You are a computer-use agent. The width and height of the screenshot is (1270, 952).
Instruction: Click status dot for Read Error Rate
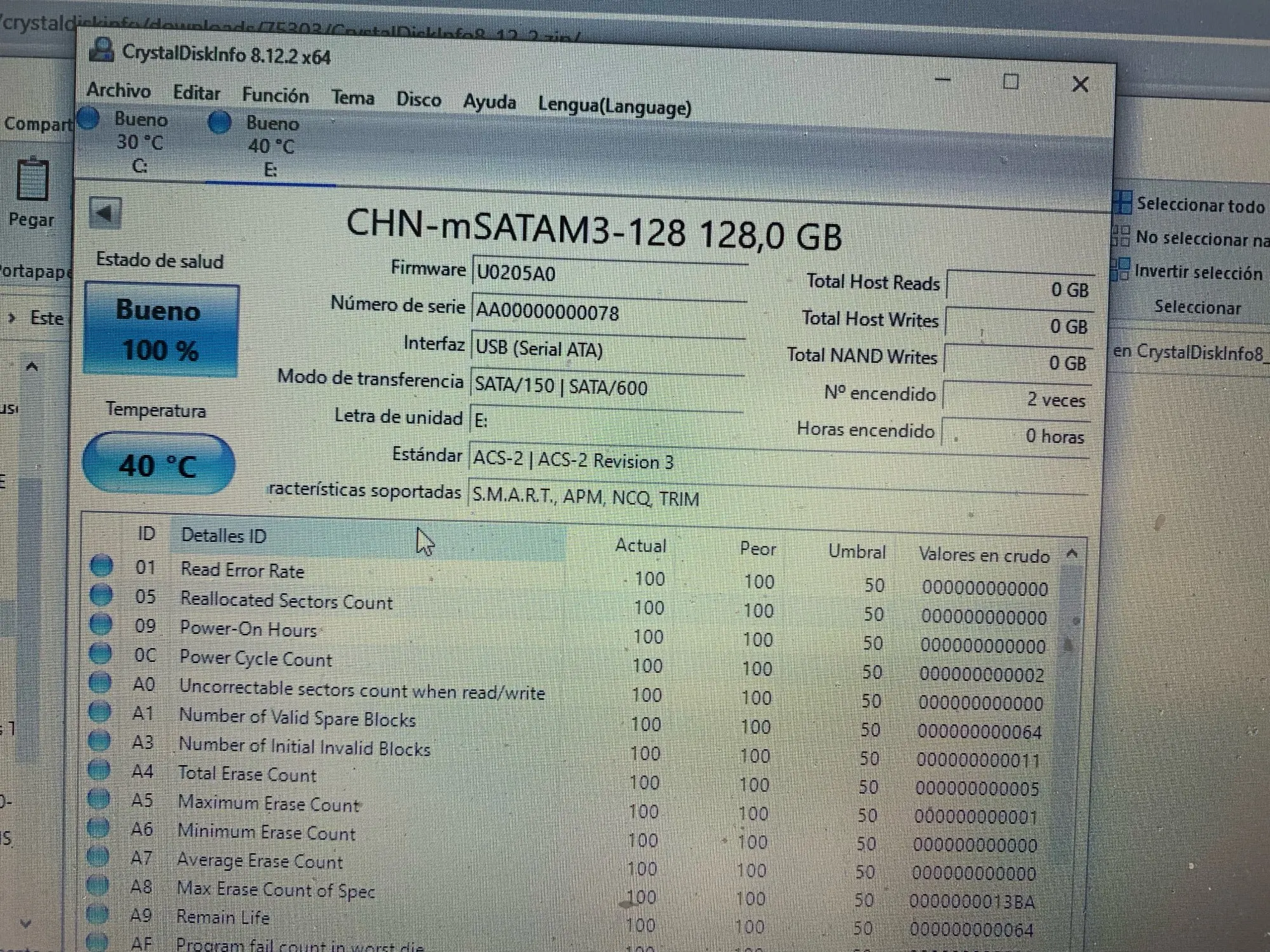pos(102,565)
